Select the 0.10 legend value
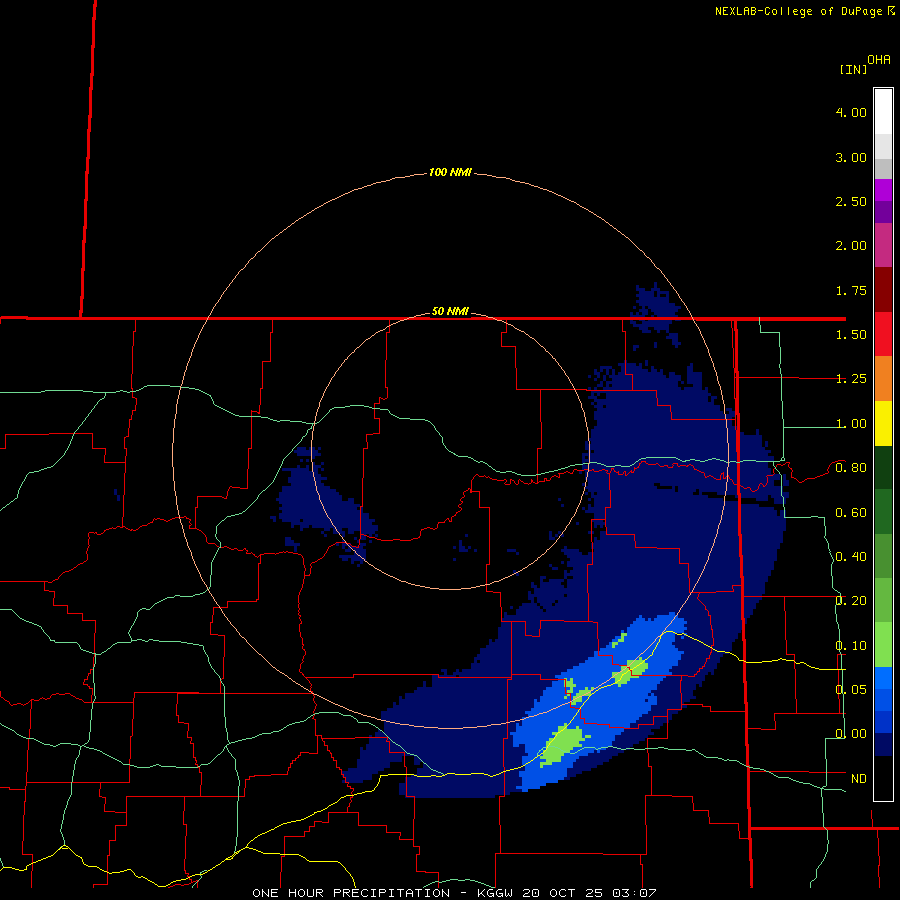This screenshot has width=900, height=900. click(x=851, y=646)
